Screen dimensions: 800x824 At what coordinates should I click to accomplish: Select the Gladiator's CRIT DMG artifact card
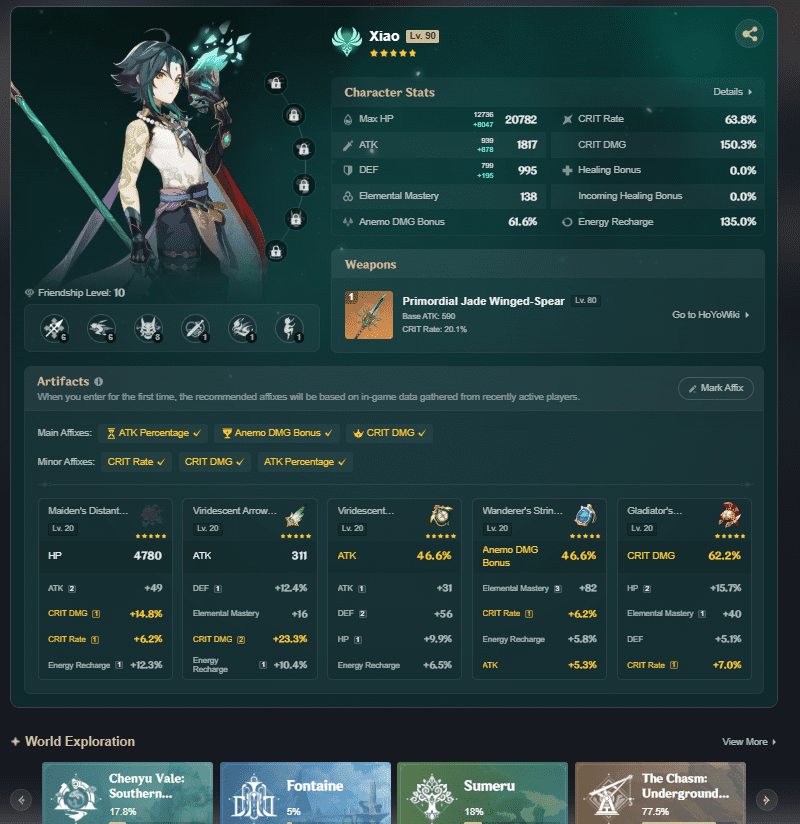pos(684,589)
